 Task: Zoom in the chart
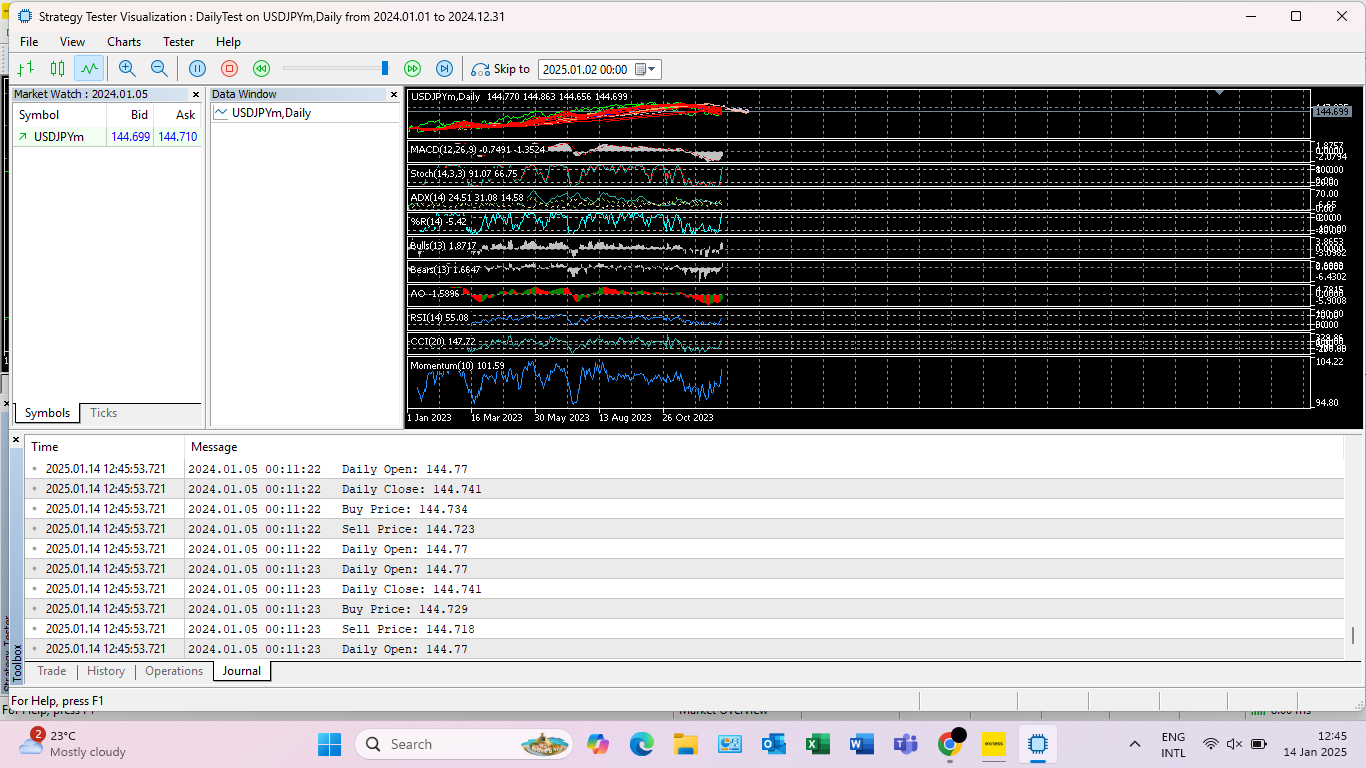(127, 68)
